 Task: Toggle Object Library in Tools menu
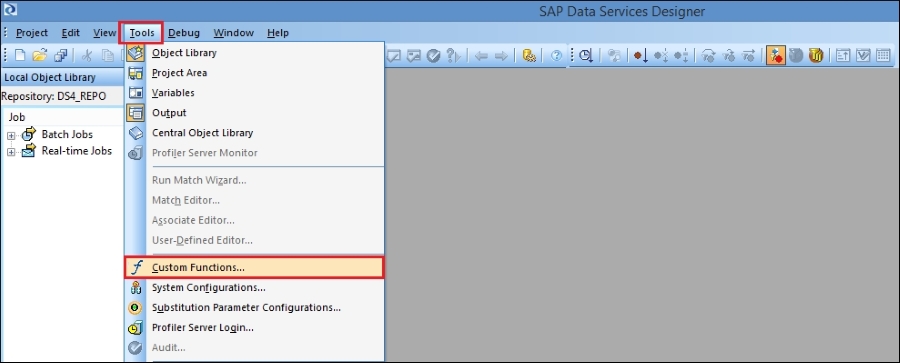click(254, 53)
